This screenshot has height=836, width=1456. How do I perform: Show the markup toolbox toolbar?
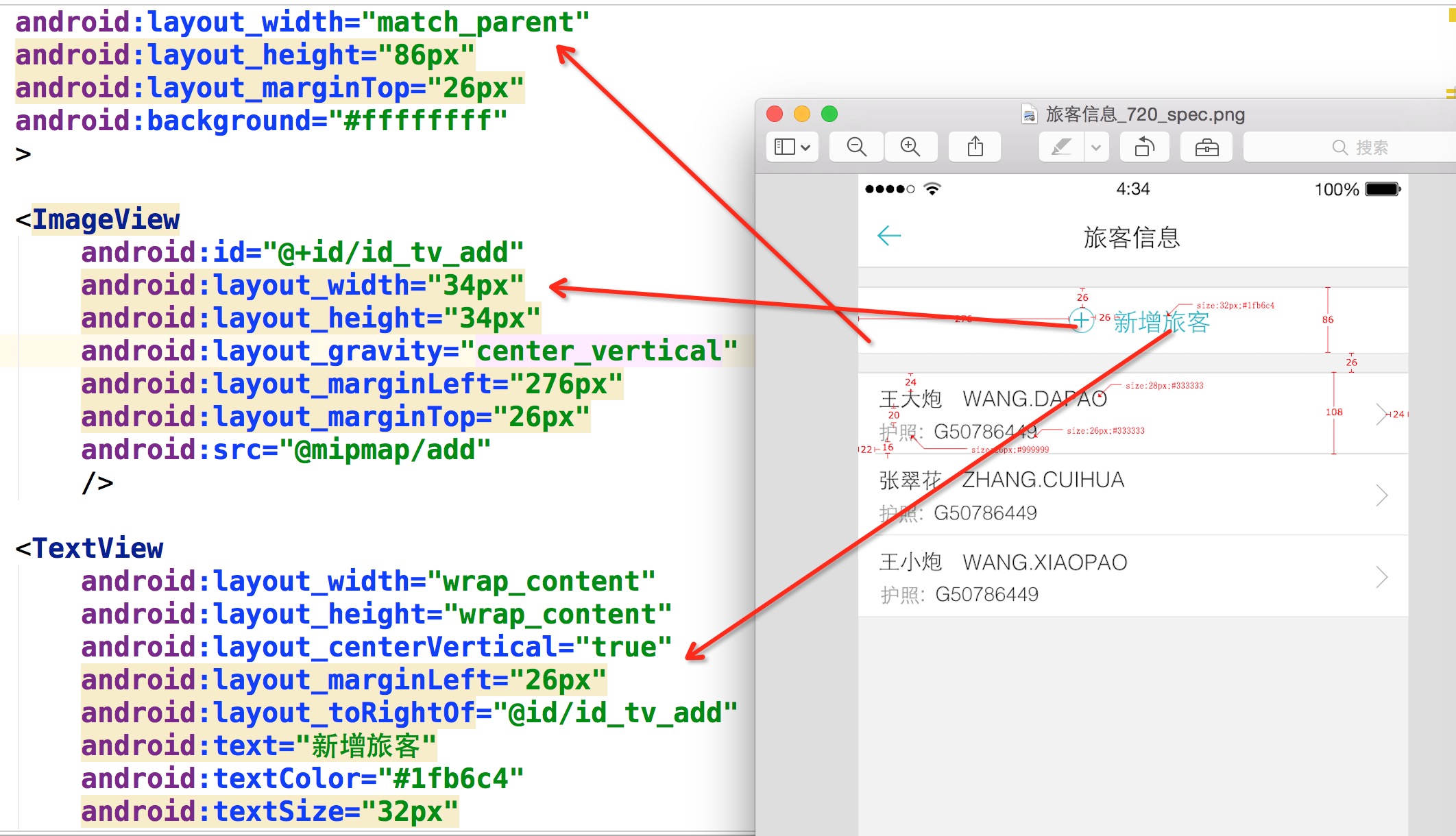coord(1206,147)
